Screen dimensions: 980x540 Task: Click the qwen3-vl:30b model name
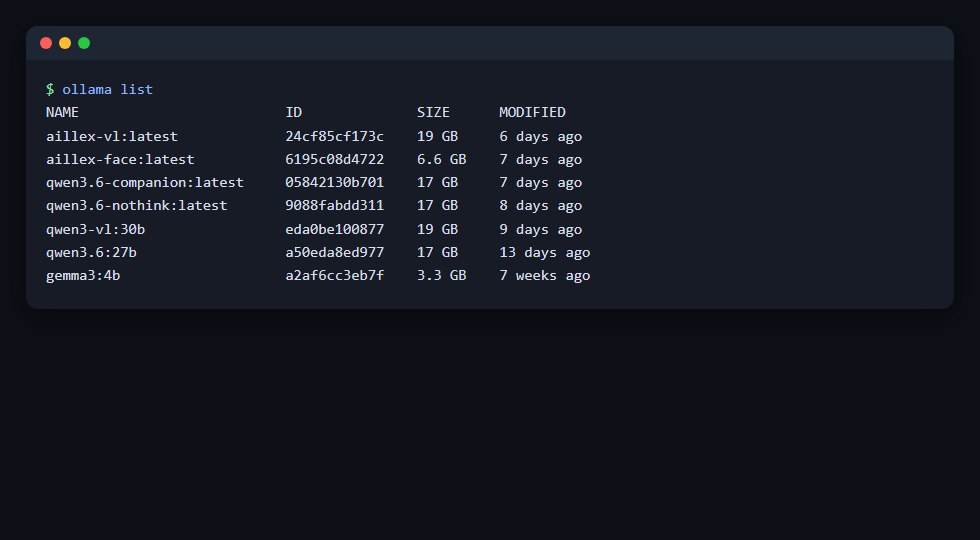click(x=96, y=229)
